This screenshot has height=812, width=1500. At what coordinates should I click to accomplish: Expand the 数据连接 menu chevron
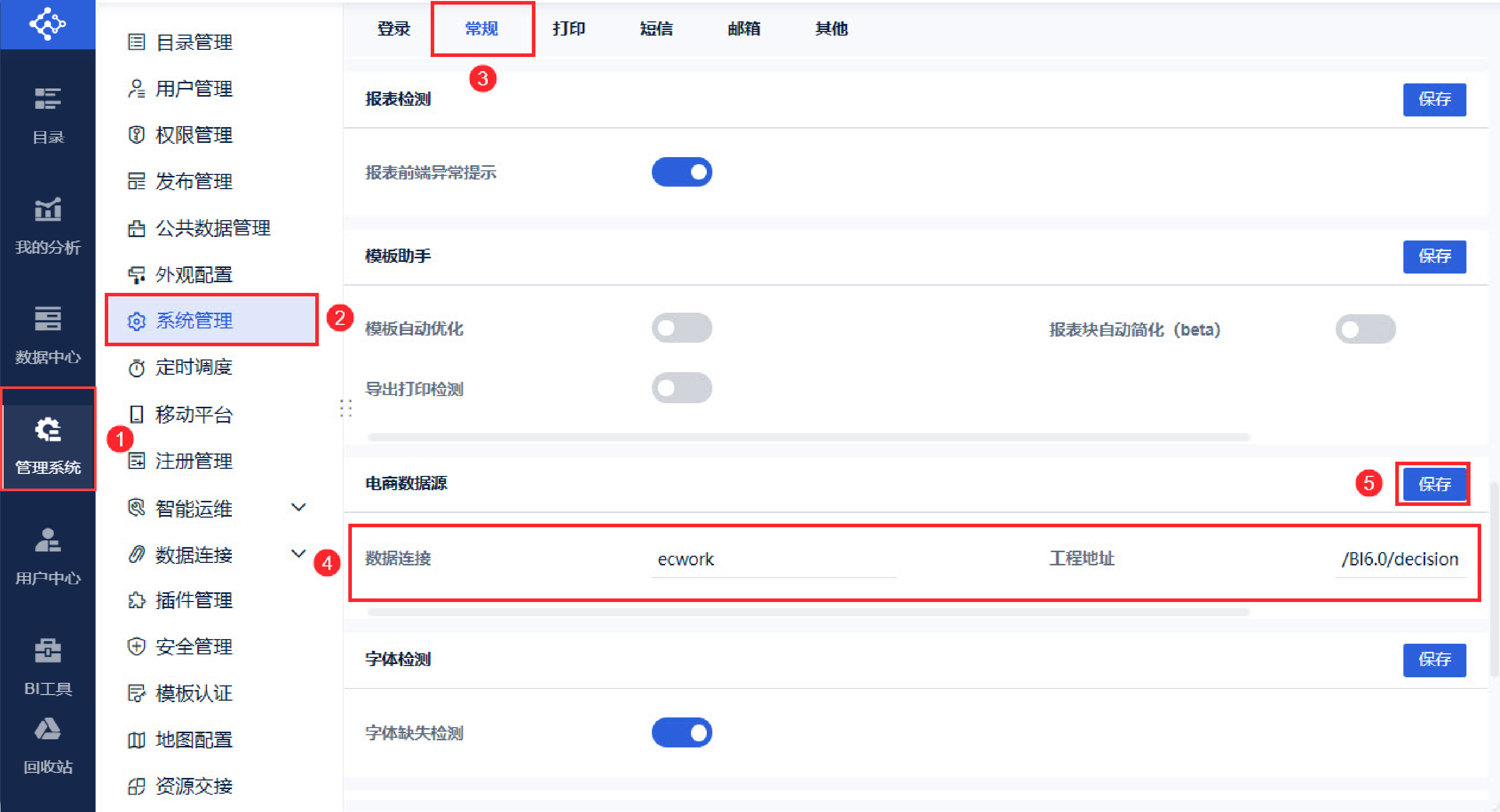298,554
